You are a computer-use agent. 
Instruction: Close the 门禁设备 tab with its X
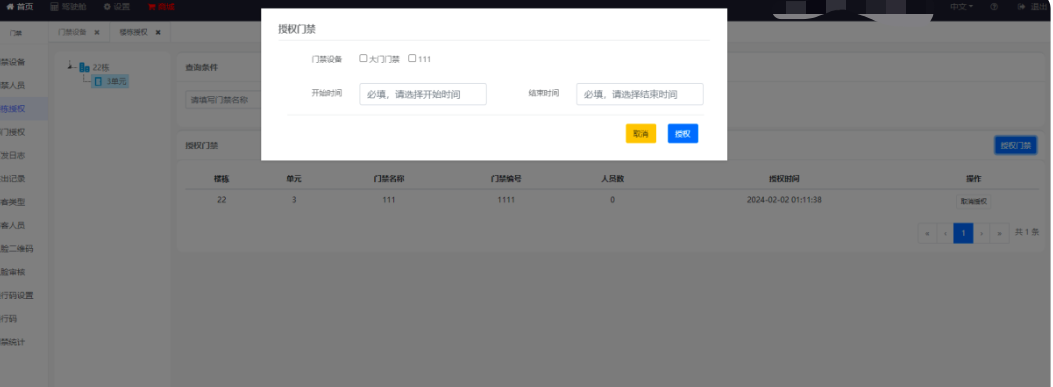[97, 32]
